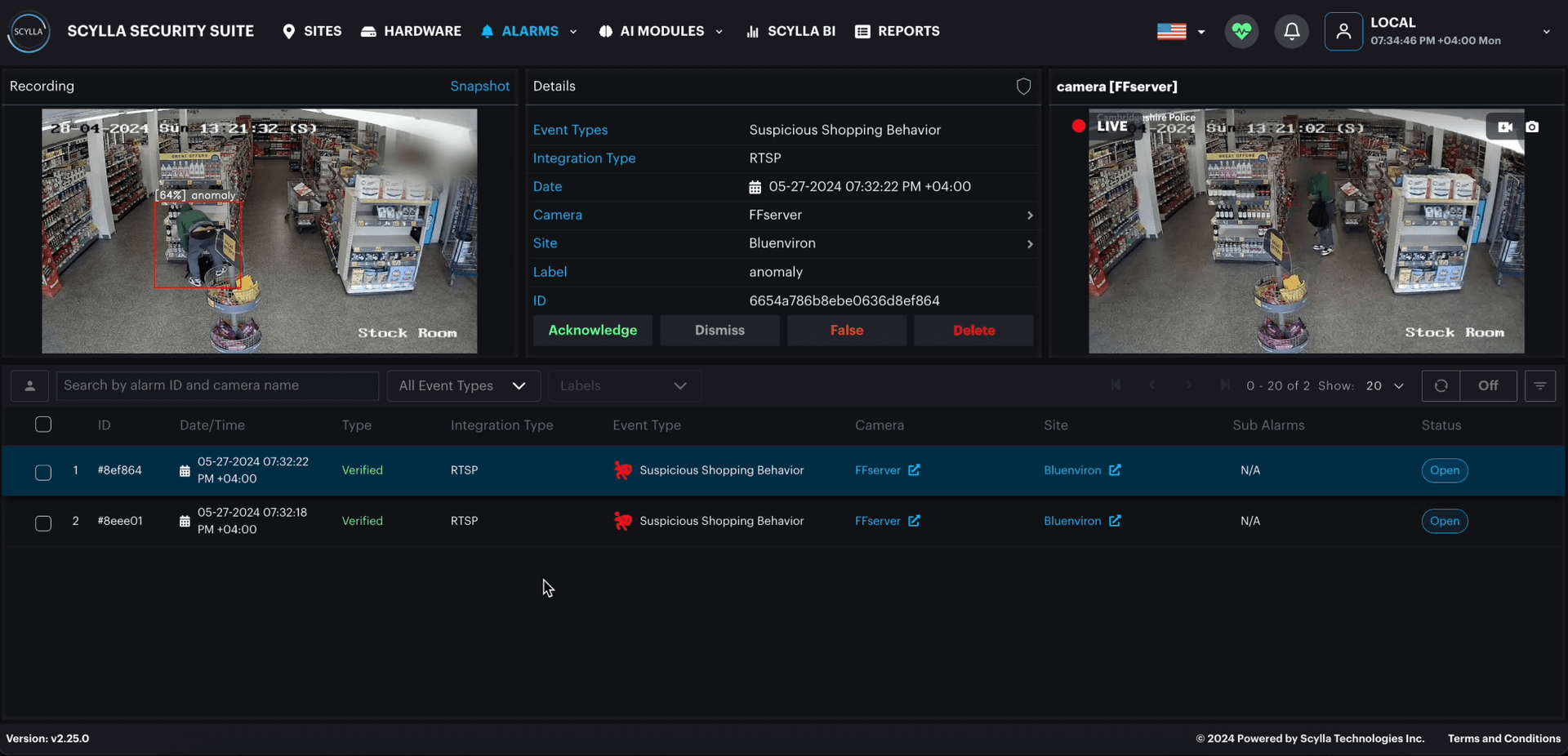Viewport: 1568px width, 756px height.
Task: Open the filter options icon
Action: 1540,386
